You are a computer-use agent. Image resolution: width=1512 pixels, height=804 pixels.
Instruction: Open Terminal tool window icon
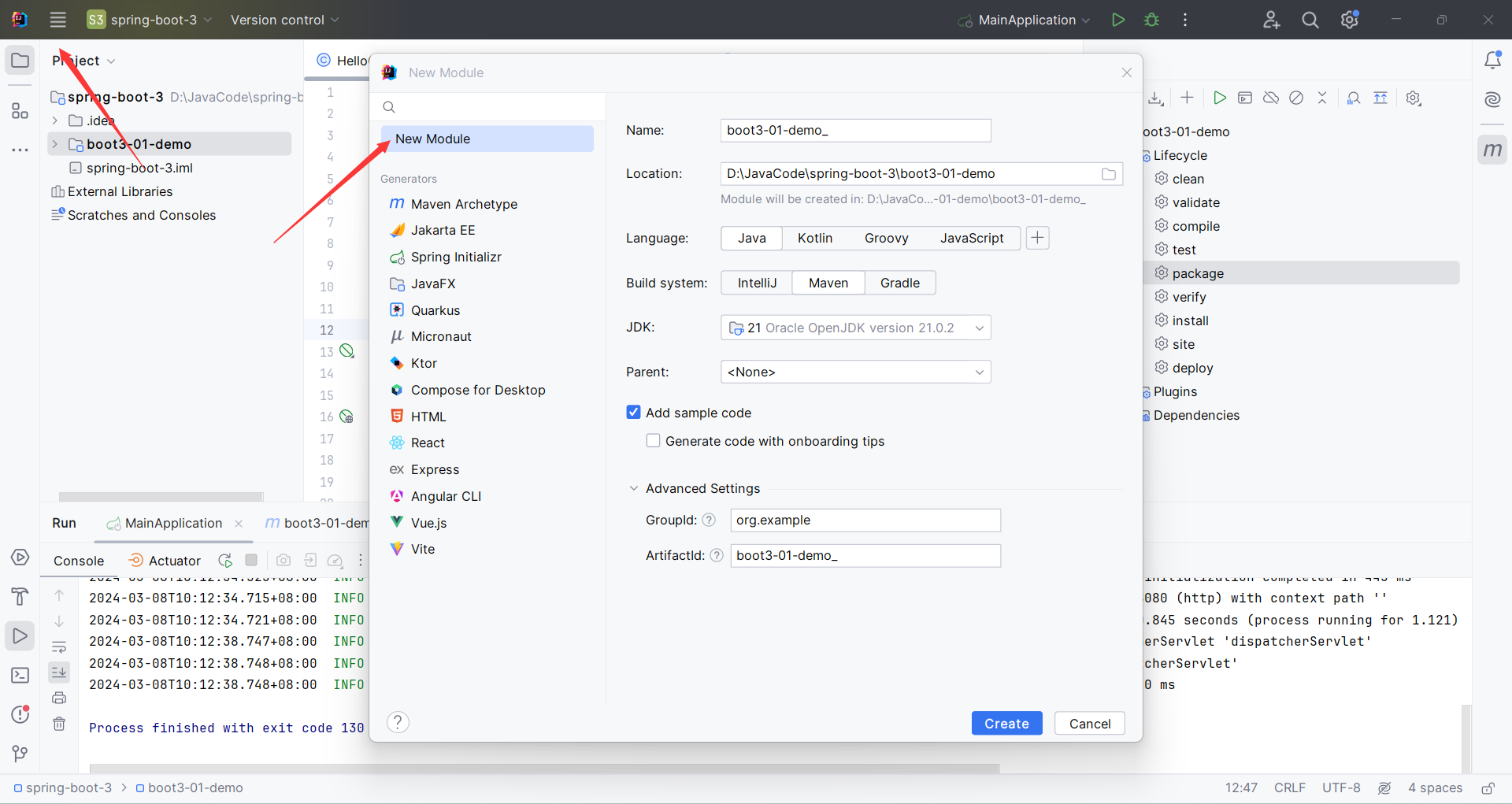tap(20, 676)
